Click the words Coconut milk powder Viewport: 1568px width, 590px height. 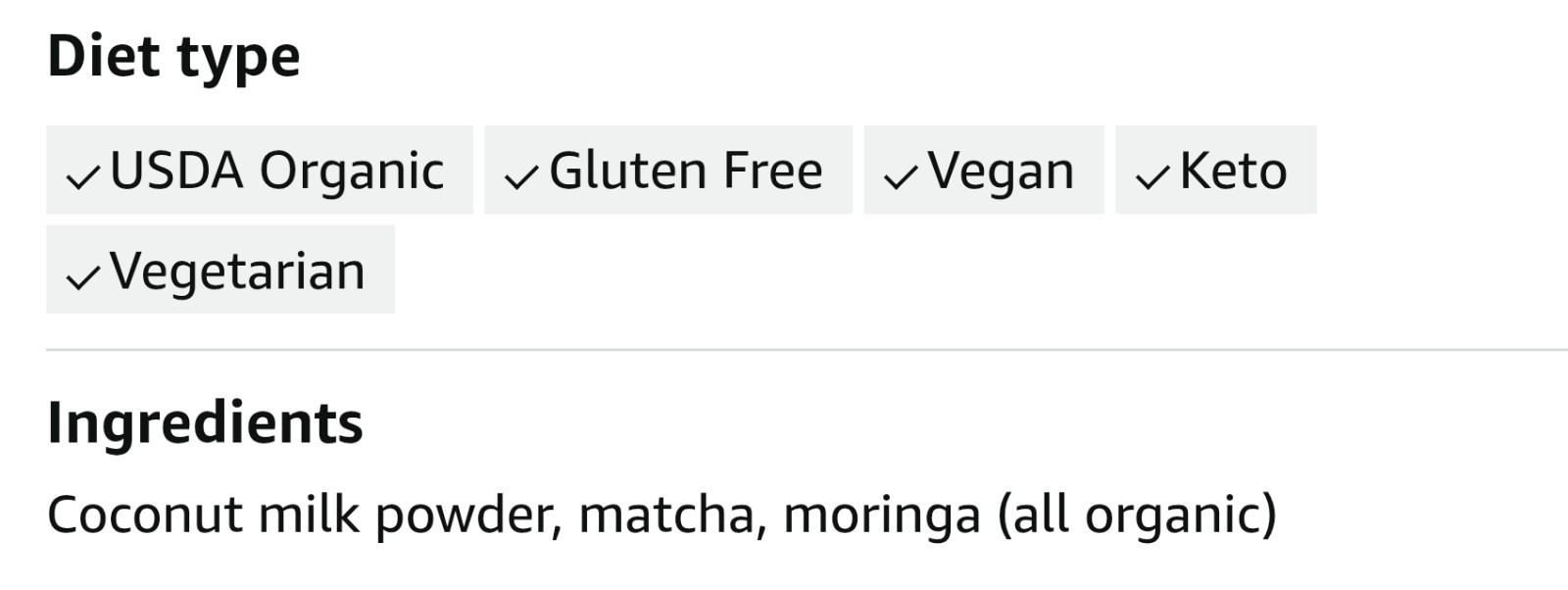[x=304, y=516]
